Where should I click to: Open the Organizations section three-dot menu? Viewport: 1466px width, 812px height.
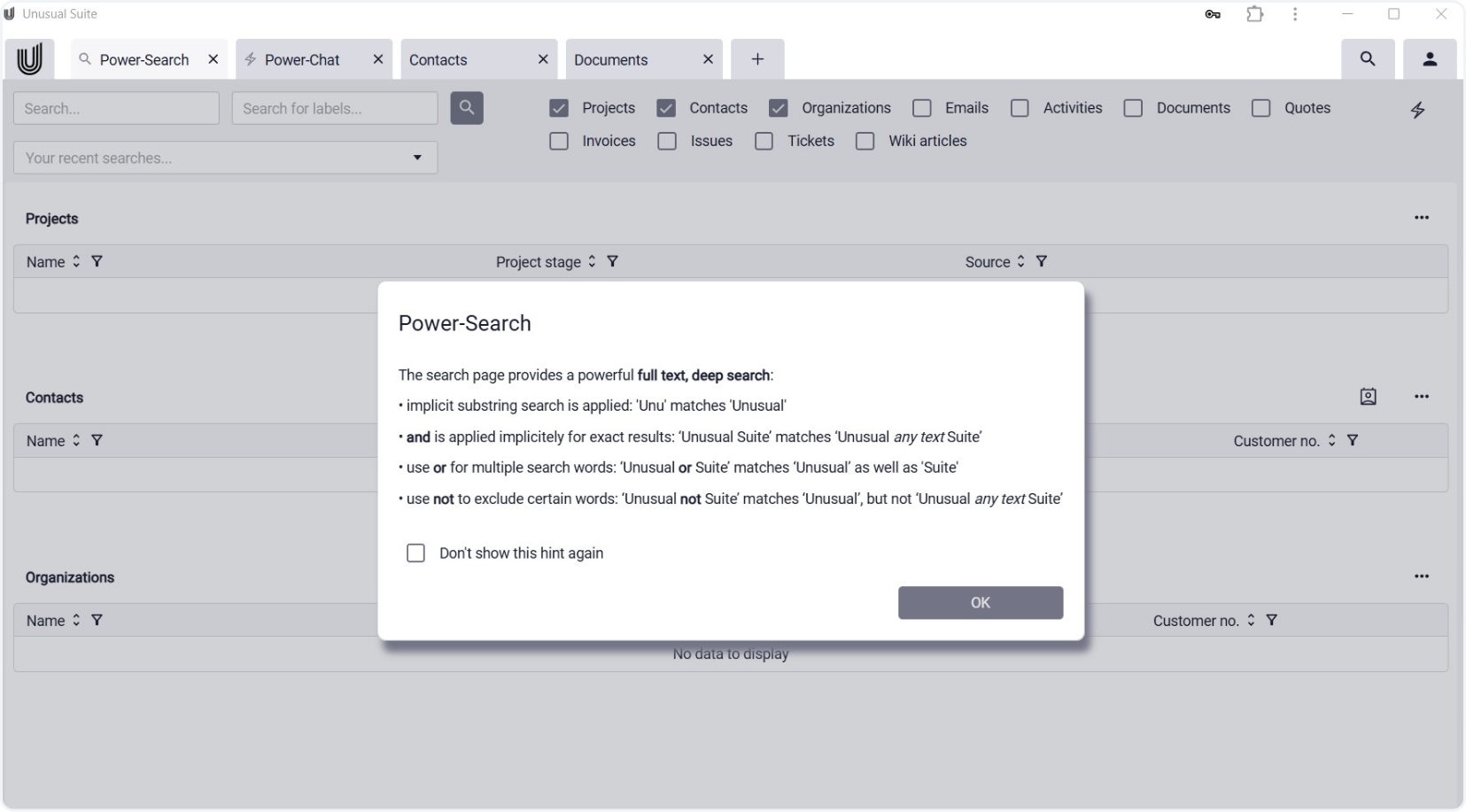coord(1421,576)
